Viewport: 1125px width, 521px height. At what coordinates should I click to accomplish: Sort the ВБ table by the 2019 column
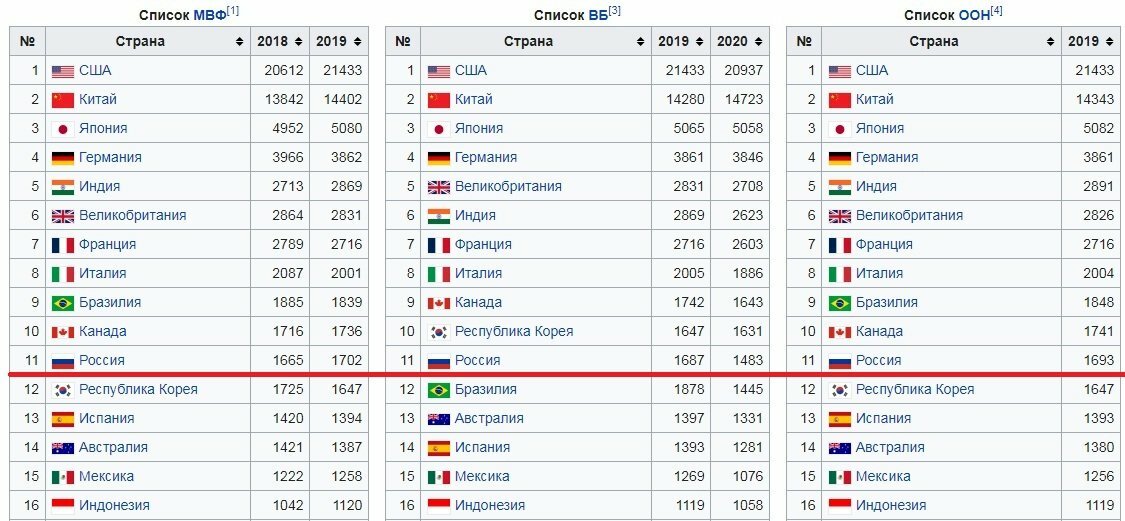(699, 42)
